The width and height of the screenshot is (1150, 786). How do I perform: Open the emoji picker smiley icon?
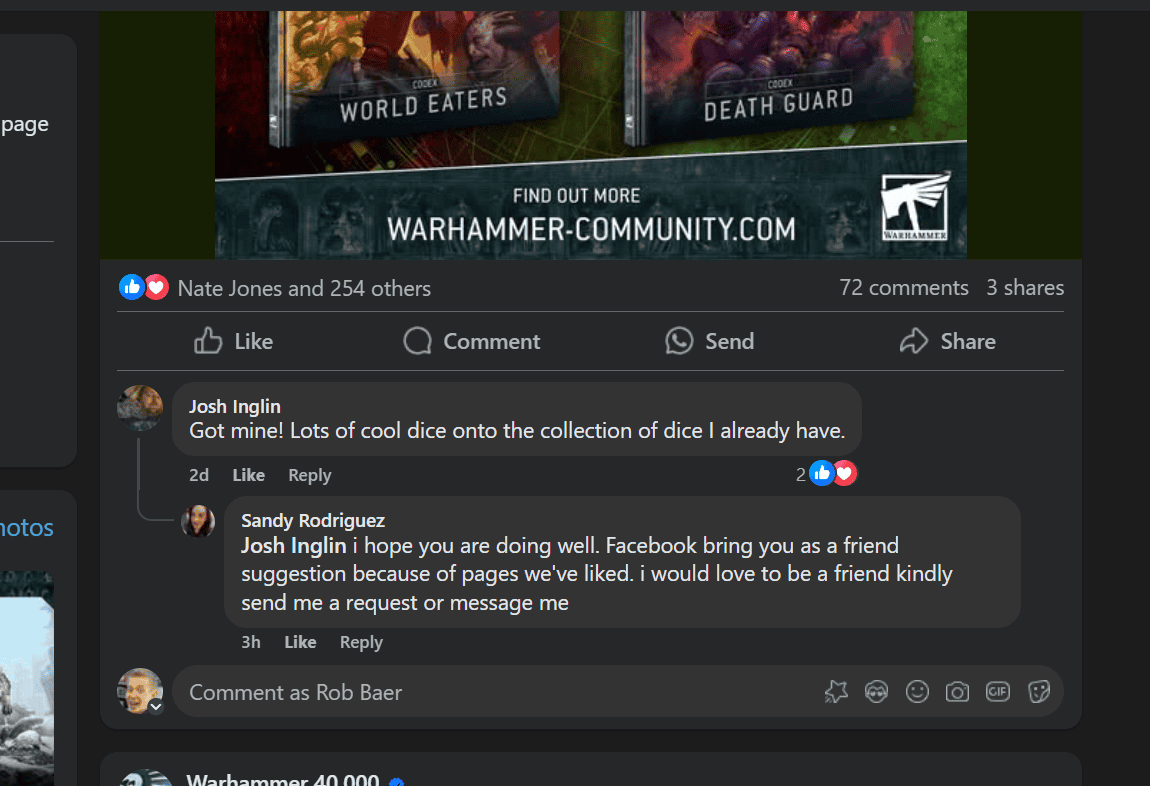click(x=917, y=691)
